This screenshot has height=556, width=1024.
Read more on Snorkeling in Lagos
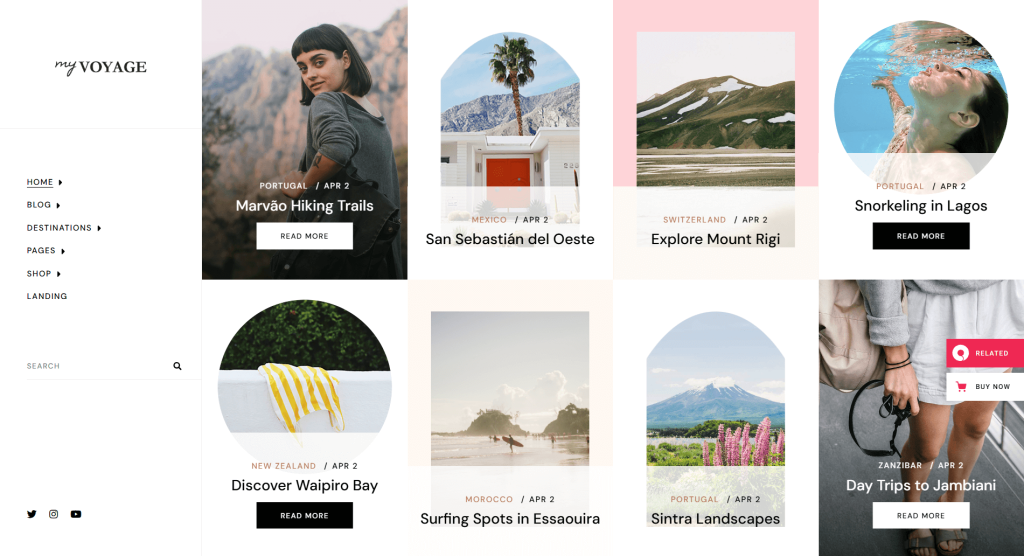pyautogui.click(x=921, y=236)
